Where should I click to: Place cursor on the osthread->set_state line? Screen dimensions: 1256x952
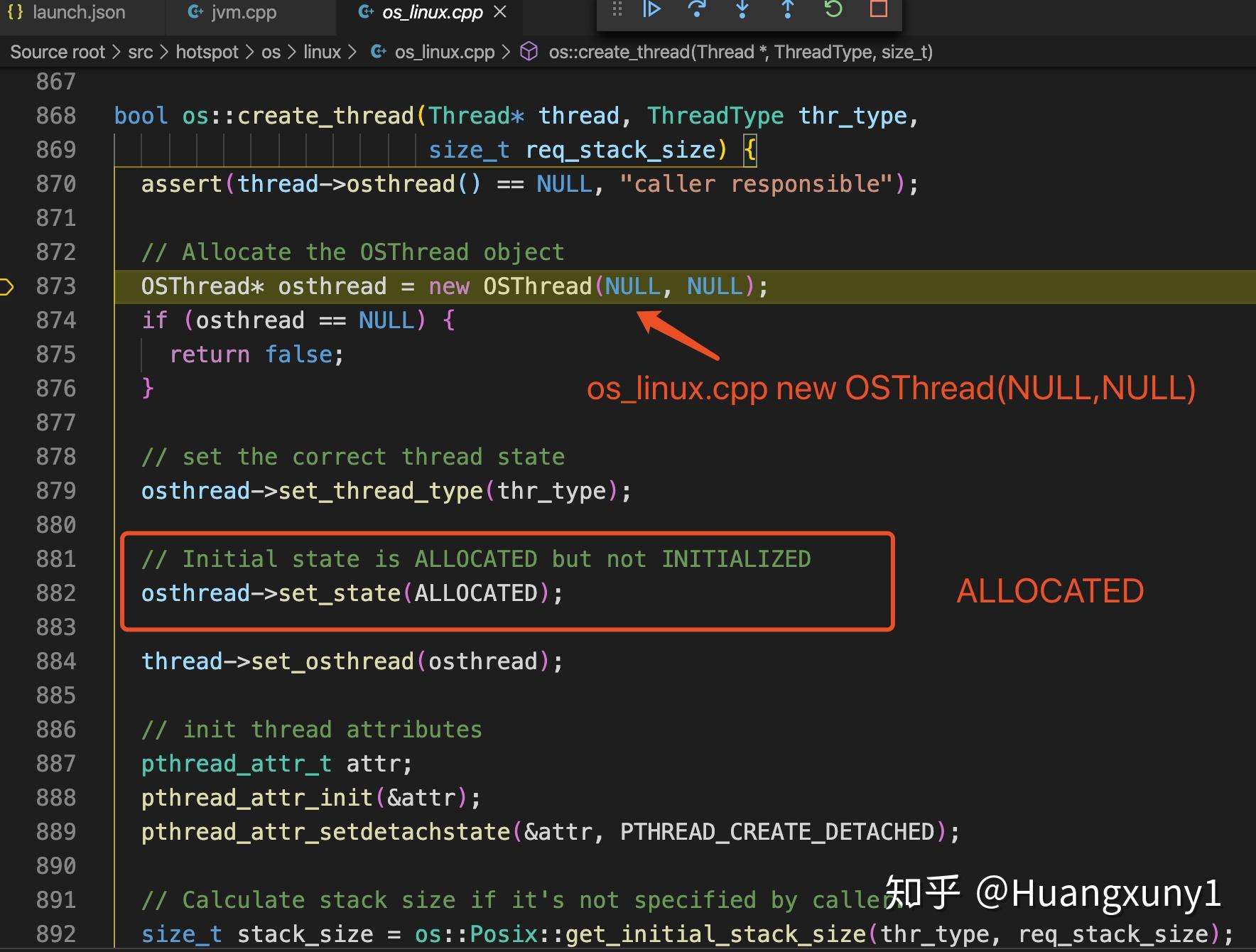pyautogui.click(x=352, y=593)
